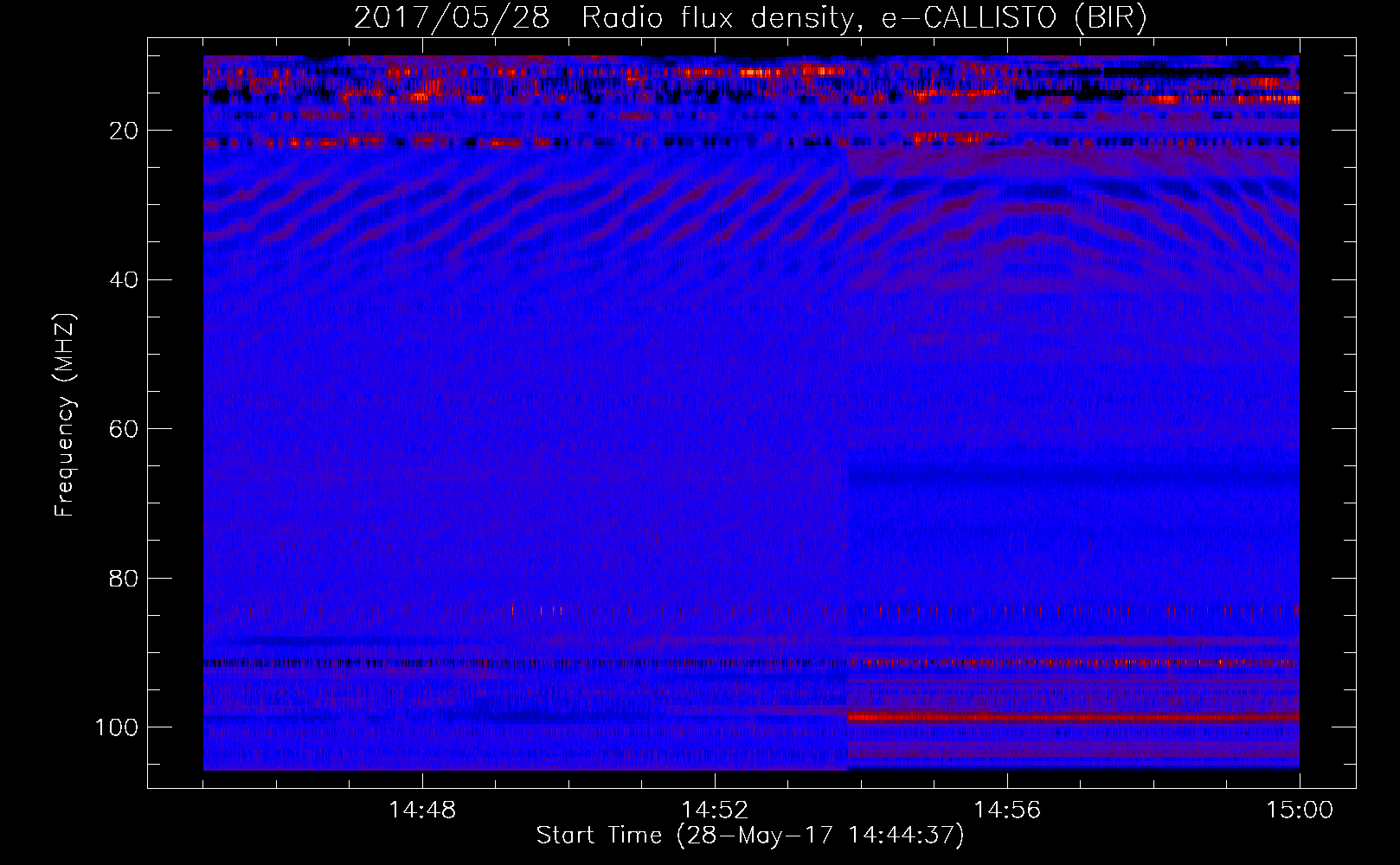The height and width of the screenshot is (865, 1400).
Task: Click the bright red band near 99 MHz
Action: [x=1074, y=717]
